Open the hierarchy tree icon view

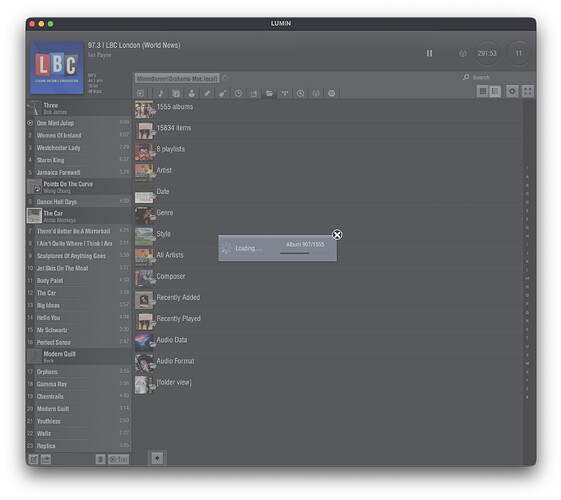pyautogui.click(x=285, y=94)
